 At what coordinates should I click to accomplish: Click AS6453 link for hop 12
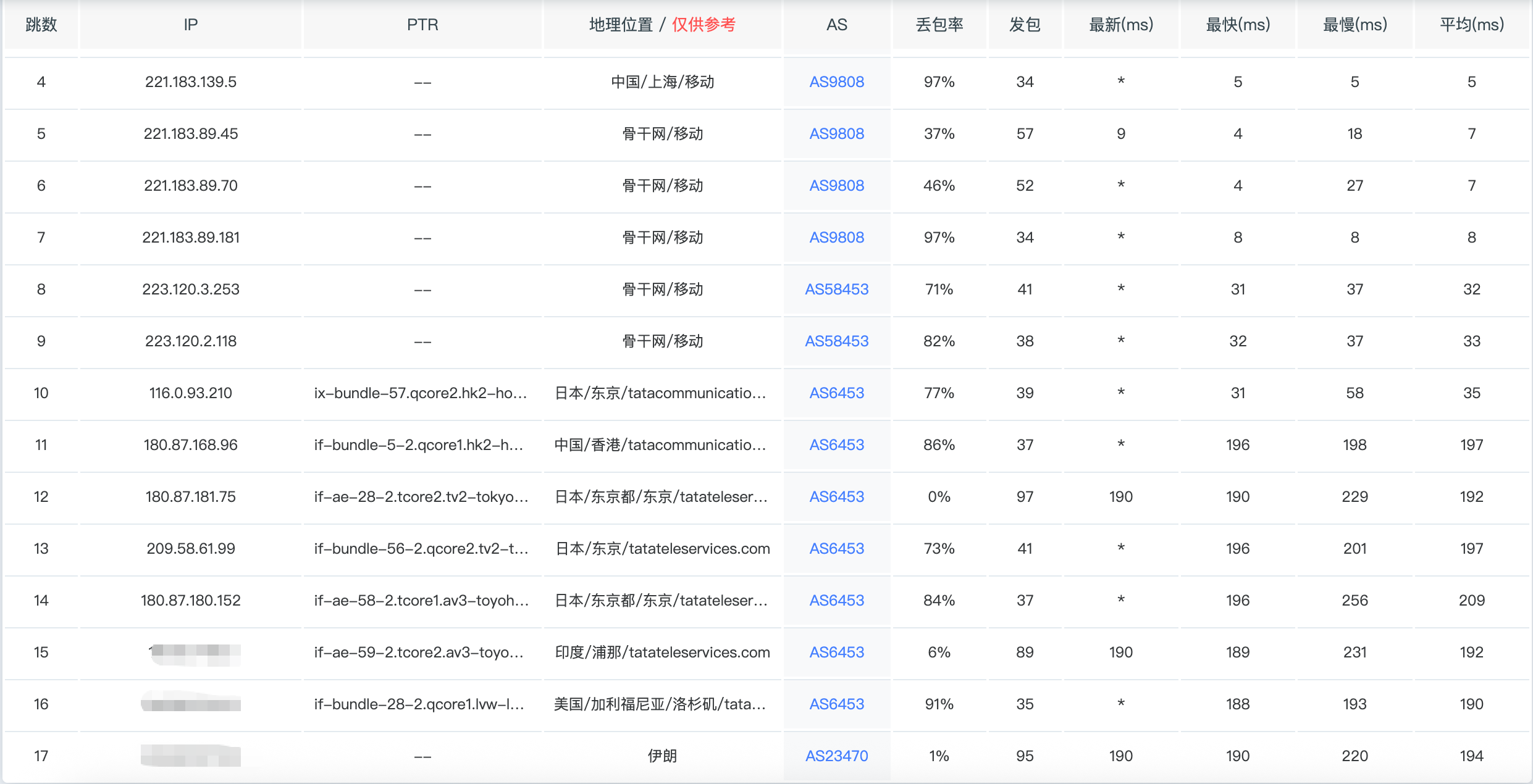pyautogui.click(x=836, y=497)
